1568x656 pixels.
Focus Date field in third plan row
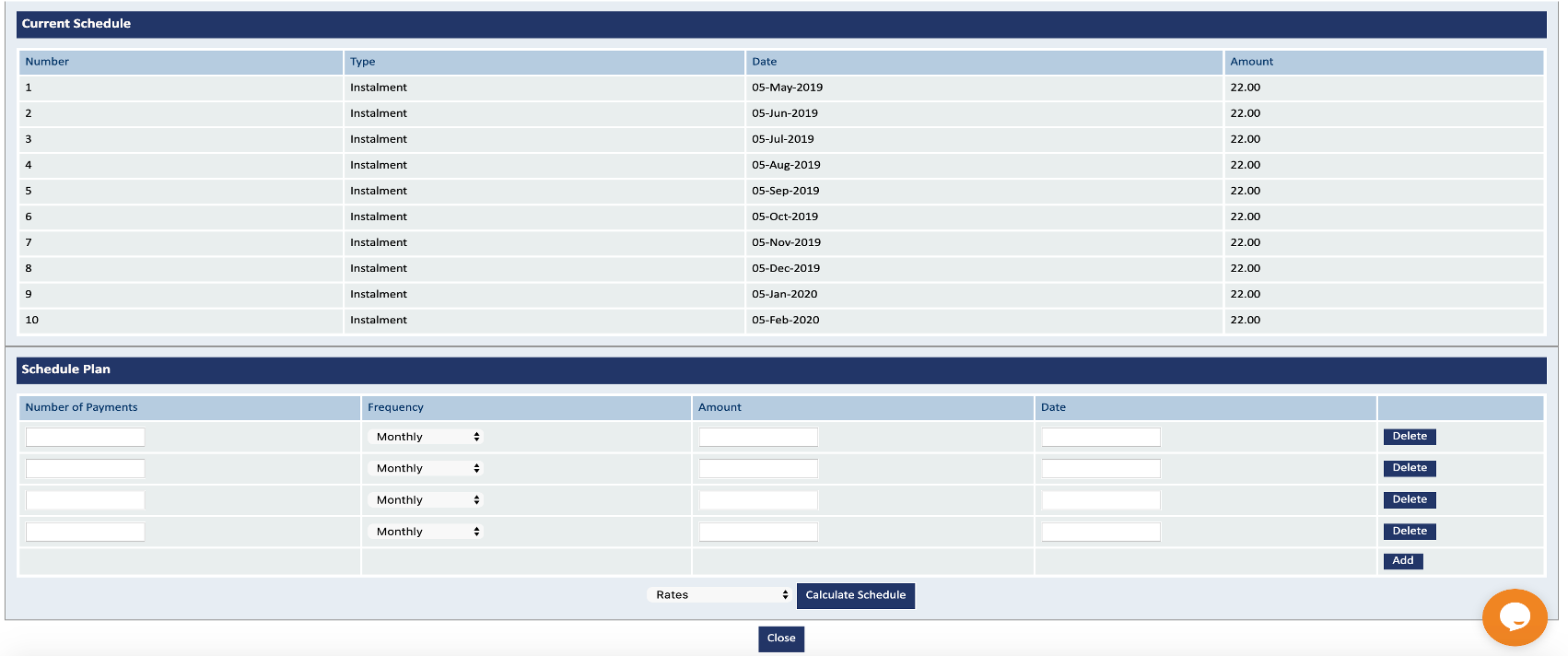tap(1101, 499)
